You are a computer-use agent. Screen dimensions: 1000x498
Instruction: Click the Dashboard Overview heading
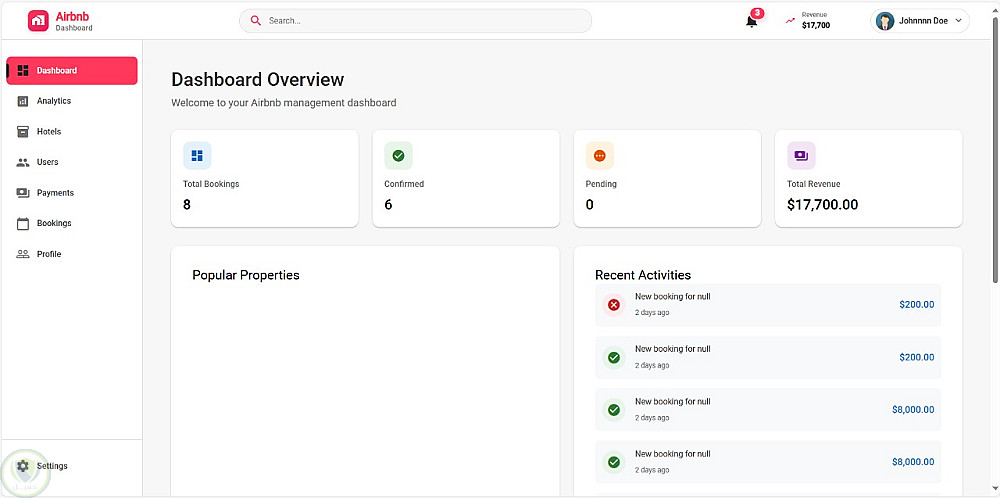pyautogui.click(x=258, y=80)
